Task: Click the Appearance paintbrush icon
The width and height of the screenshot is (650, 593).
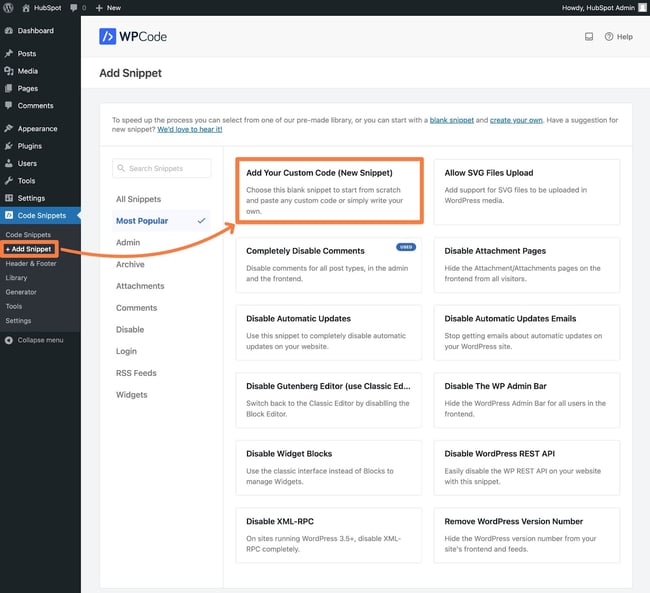Action: pyautogui.click(x=9, y=129)
